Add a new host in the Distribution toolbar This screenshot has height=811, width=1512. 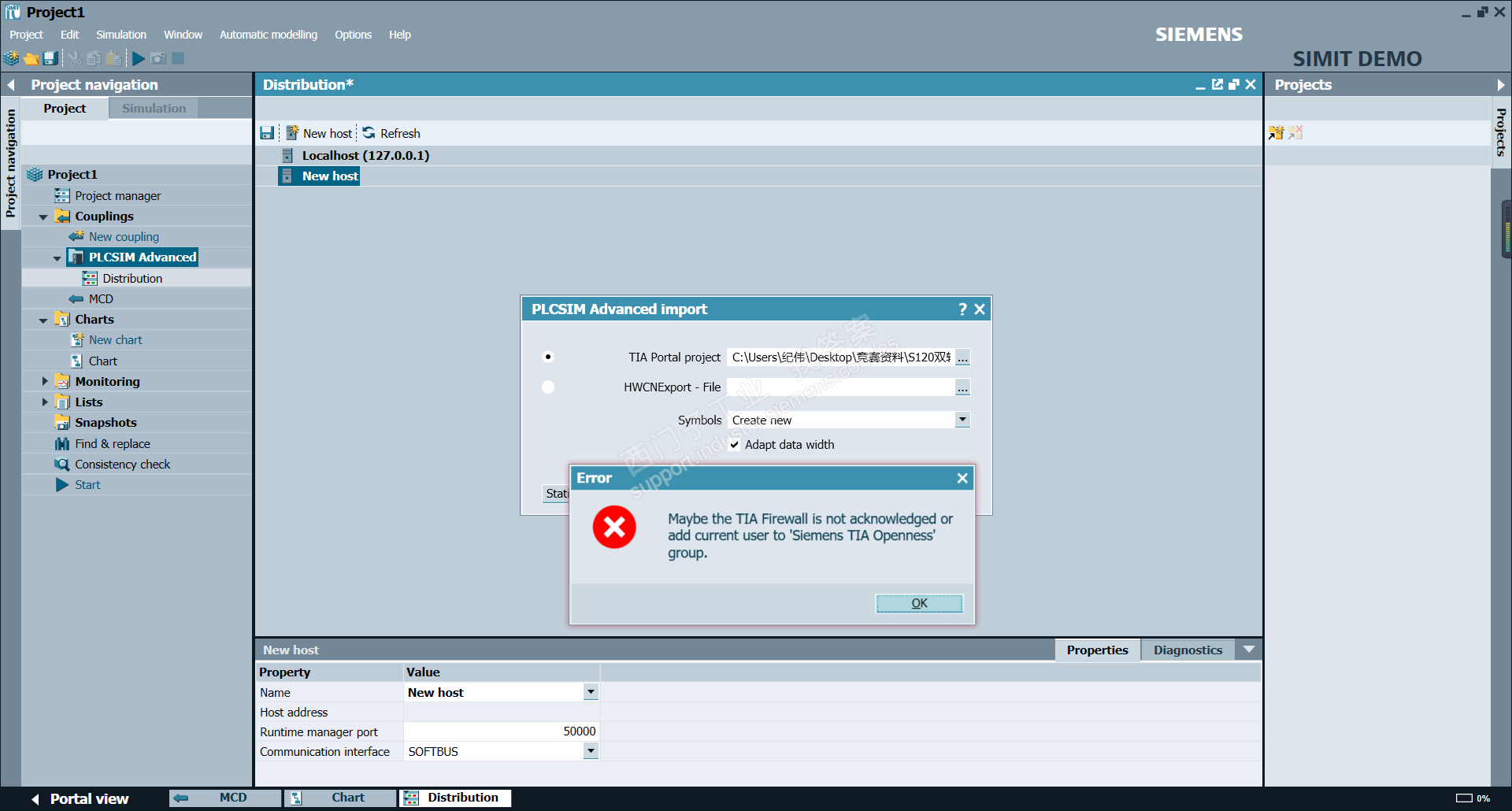(319, 133)
